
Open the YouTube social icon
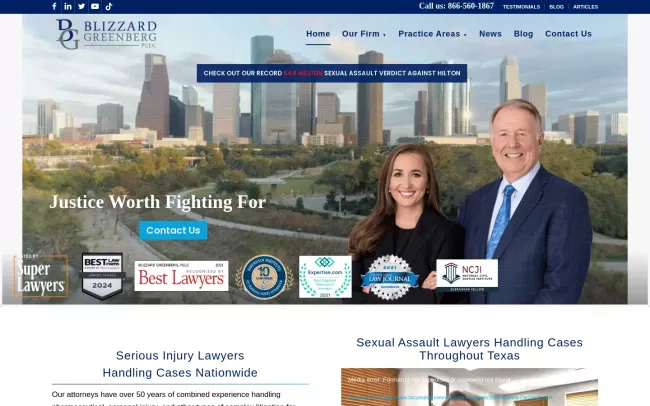point(95,6)
